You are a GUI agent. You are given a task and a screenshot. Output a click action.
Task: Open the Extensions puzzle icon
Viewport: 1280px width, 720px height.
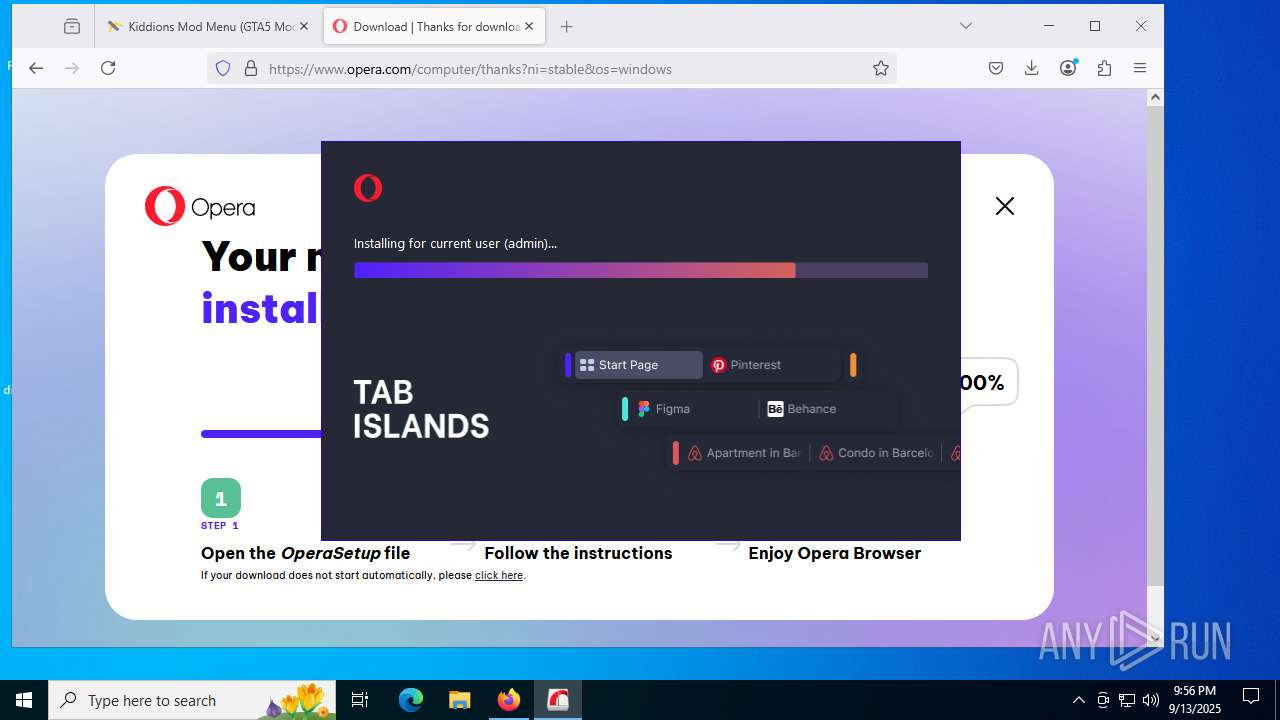point(1104,68)
